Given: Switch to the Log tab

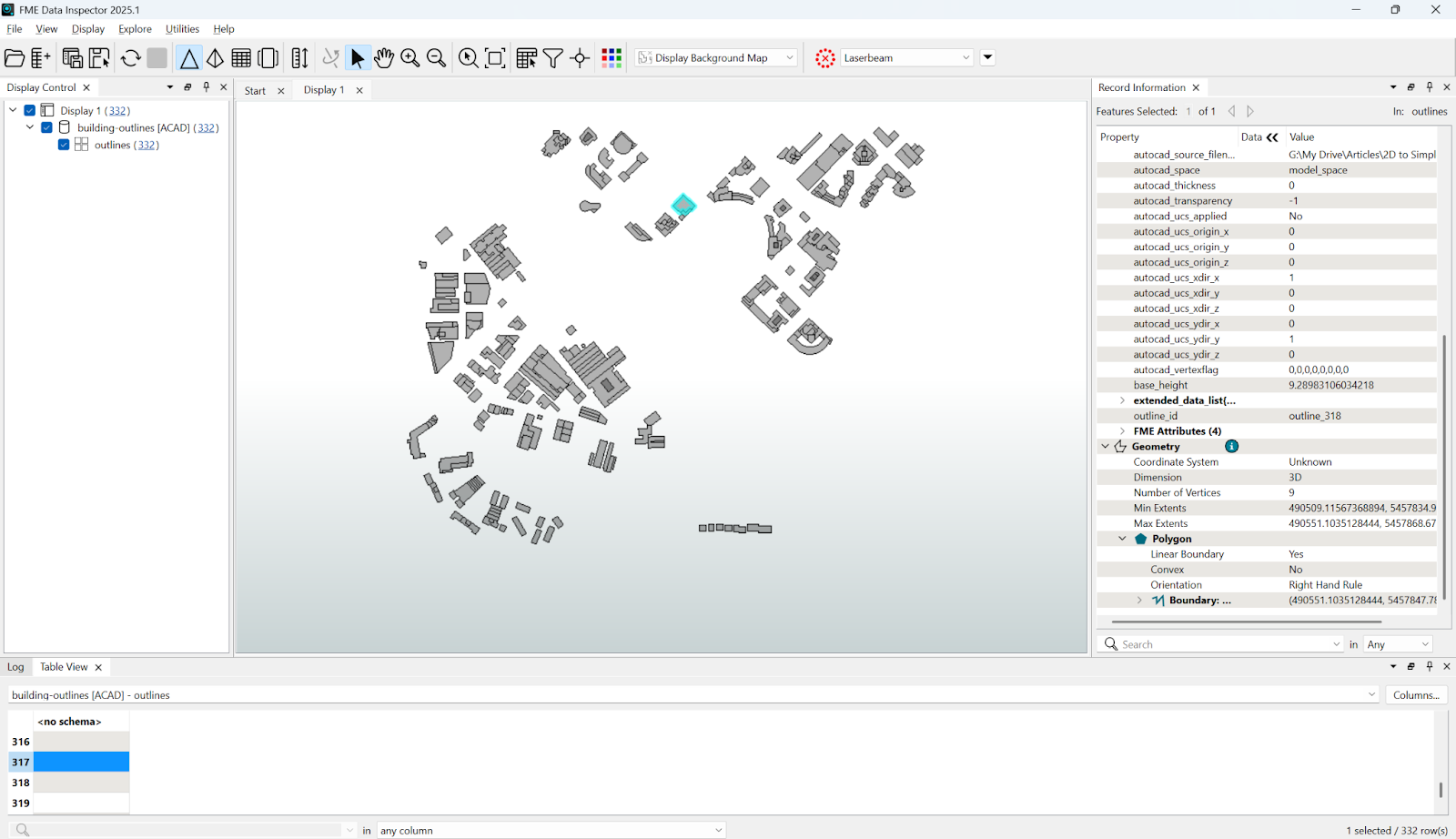Looking at the screenshot, I should [15, 667].
